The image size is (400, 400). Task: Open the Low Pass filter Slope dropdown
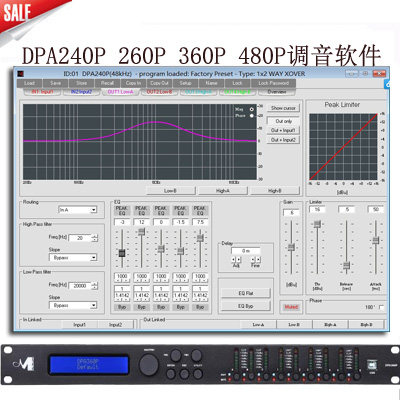point(73,305)
